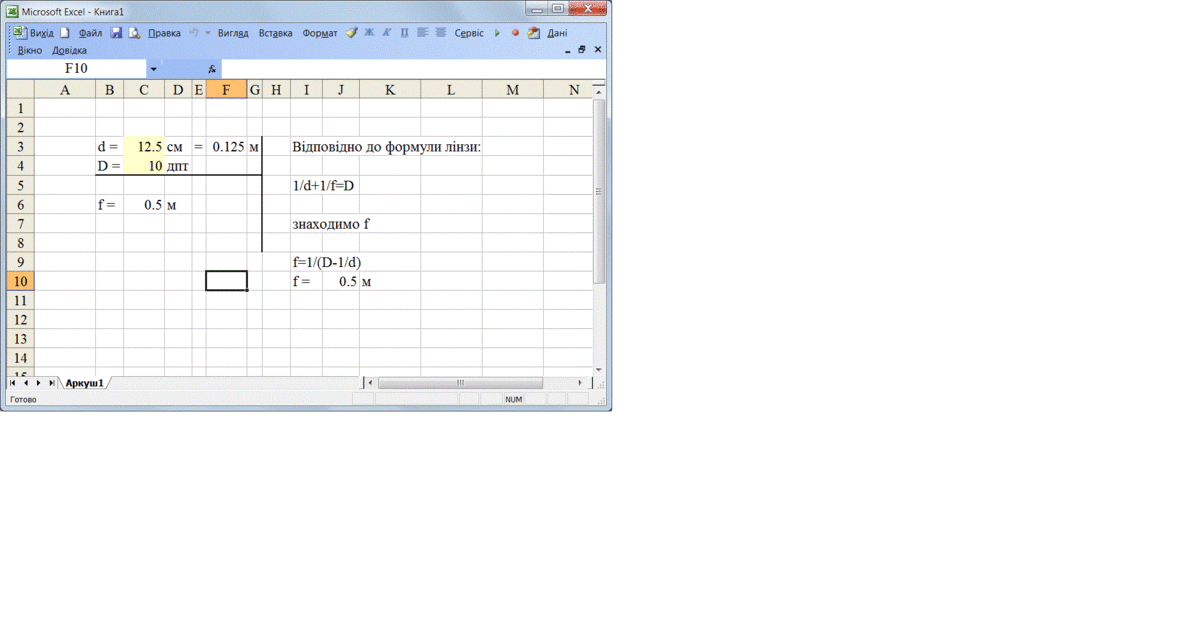Click the Undo arrow icon

tap(193, 33)
